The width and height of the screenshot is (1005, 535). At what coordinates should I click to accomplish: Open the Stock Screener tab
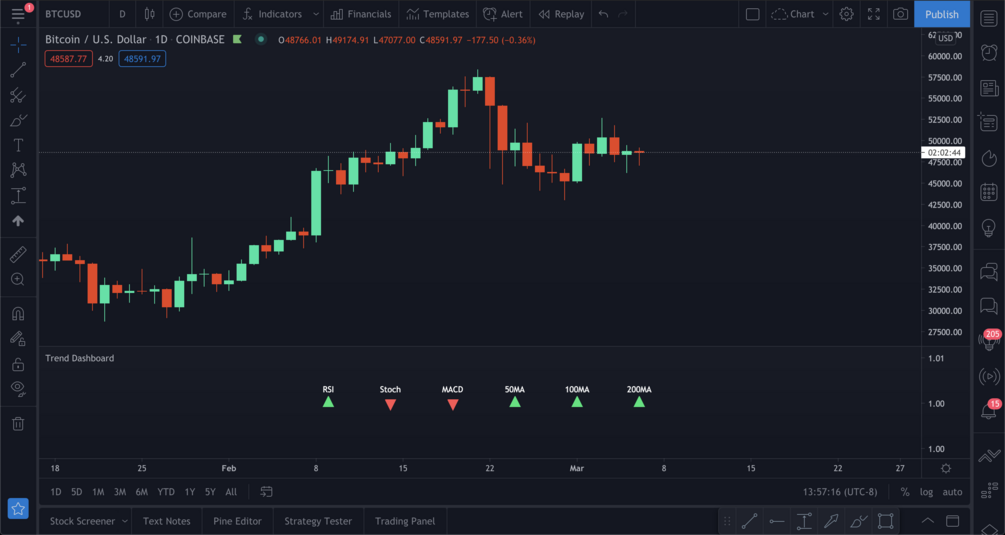tap(82, 521)
